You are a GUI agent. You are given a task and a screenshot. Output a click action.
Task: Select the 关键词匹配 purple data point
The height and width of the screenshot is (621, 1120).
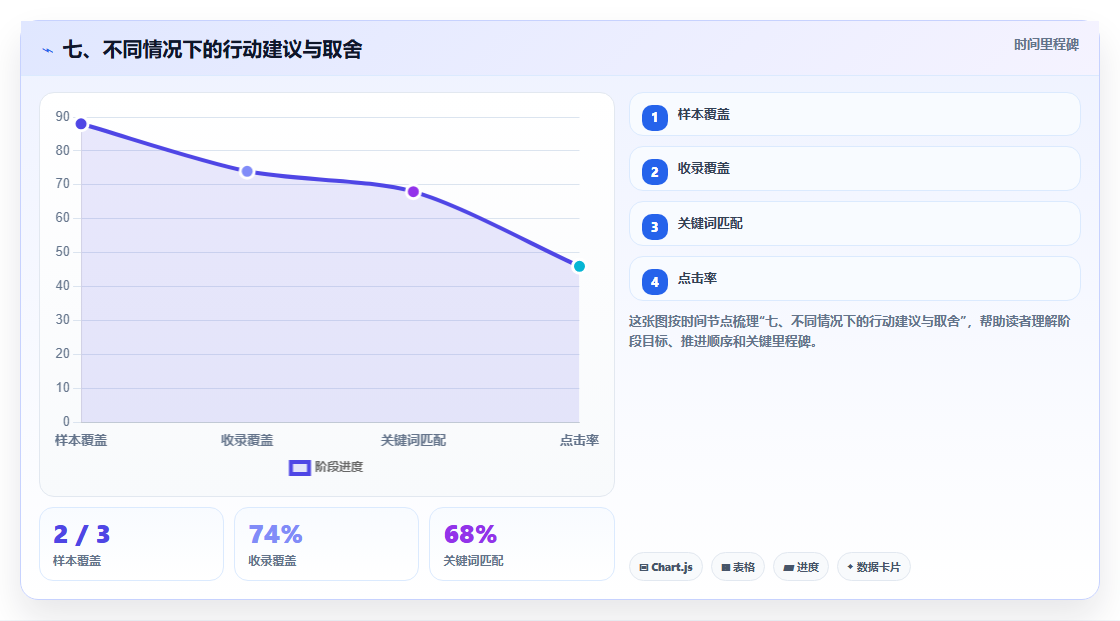[413, 192]
